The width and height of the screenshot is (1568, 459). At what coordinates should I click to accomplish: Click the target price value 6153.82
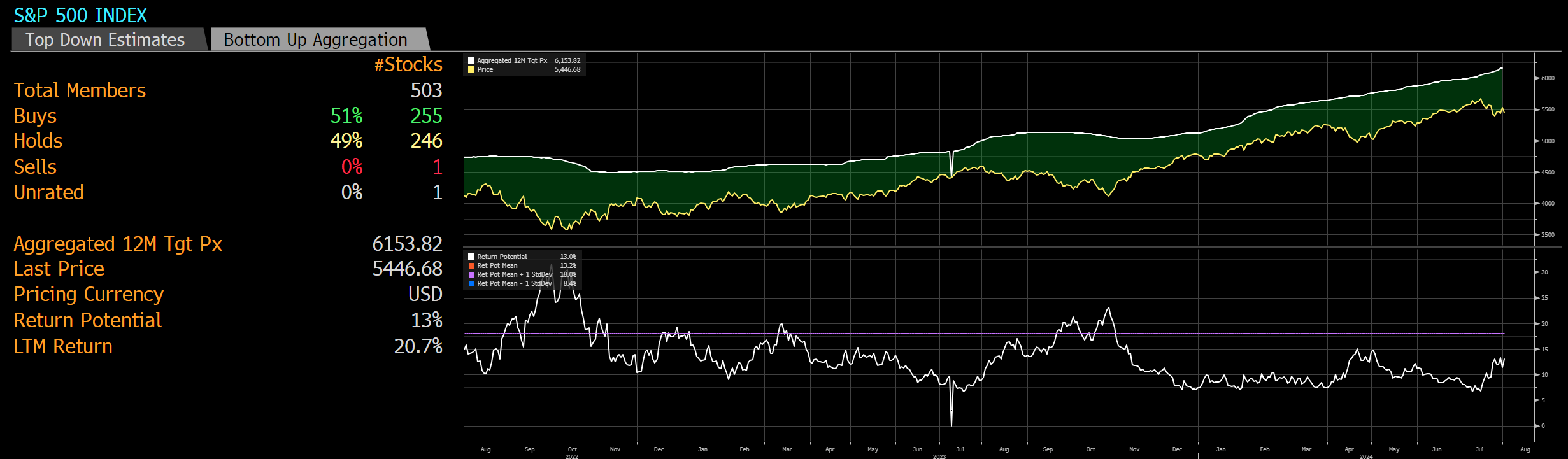coord(407,244)
